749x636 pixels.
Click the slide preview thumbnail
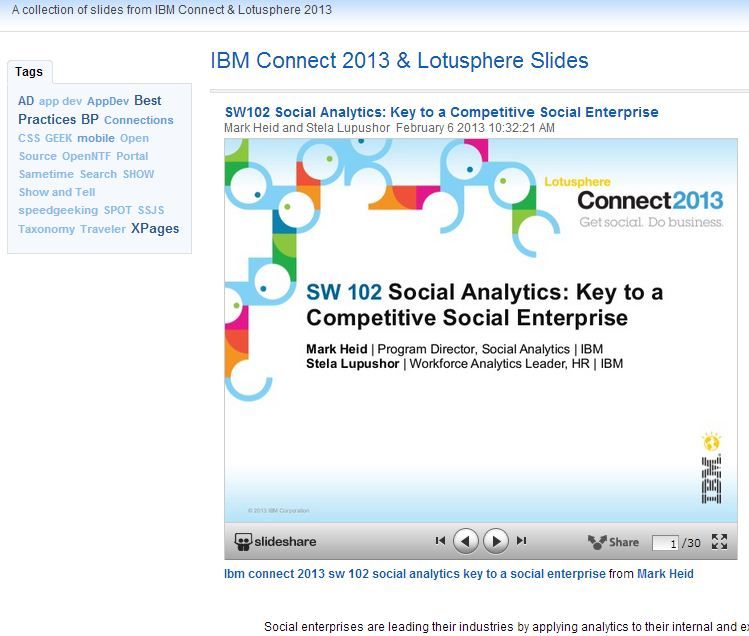(481, 331)
